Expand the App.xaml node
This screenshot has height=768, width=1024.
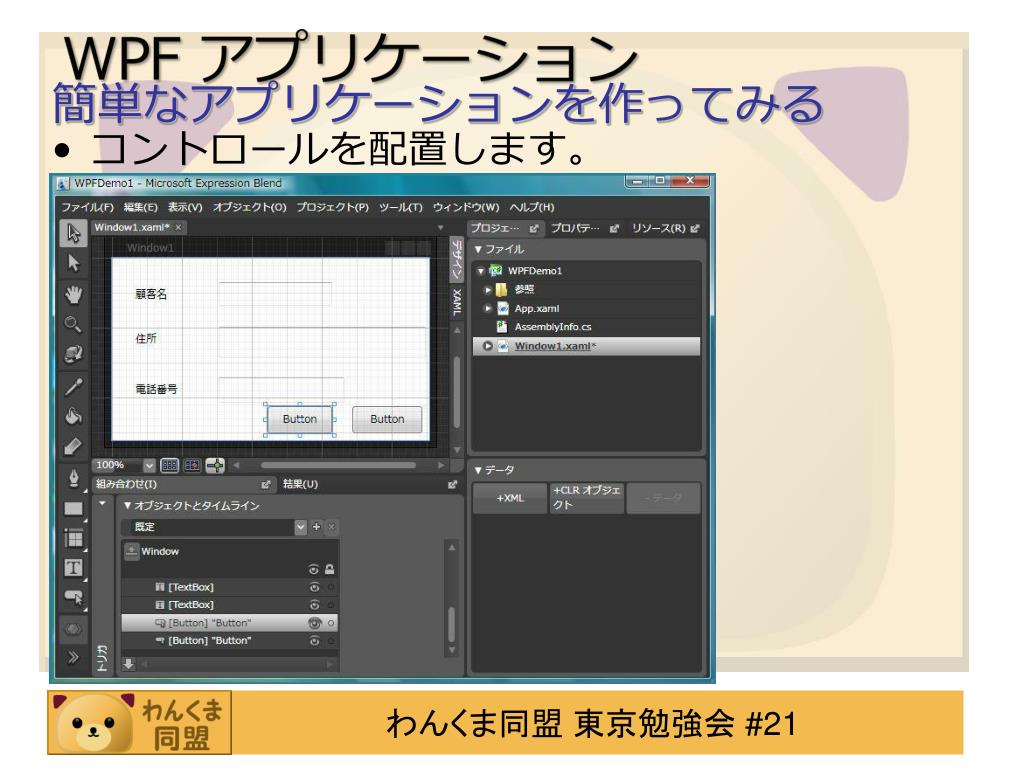pyautogui.click(x=487, y=308)
